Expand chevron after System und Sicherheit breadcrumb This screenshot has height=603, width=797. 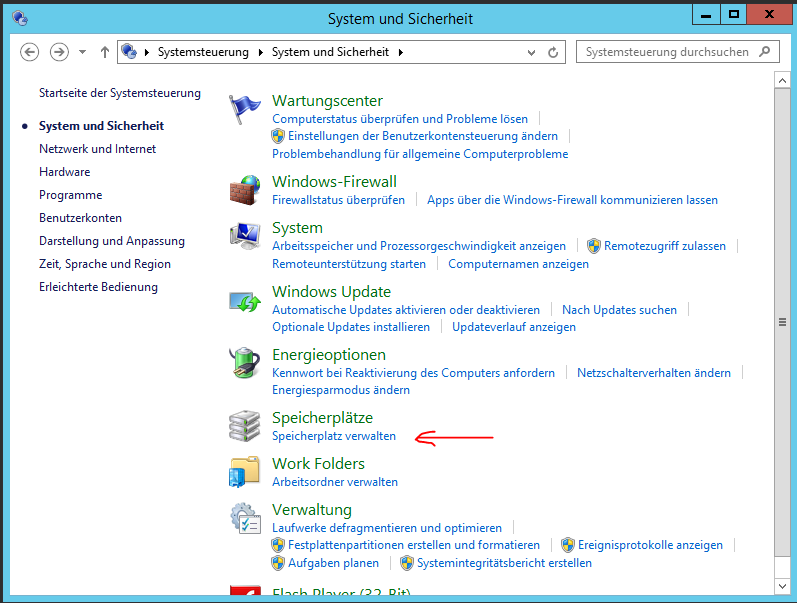[401, 52]
